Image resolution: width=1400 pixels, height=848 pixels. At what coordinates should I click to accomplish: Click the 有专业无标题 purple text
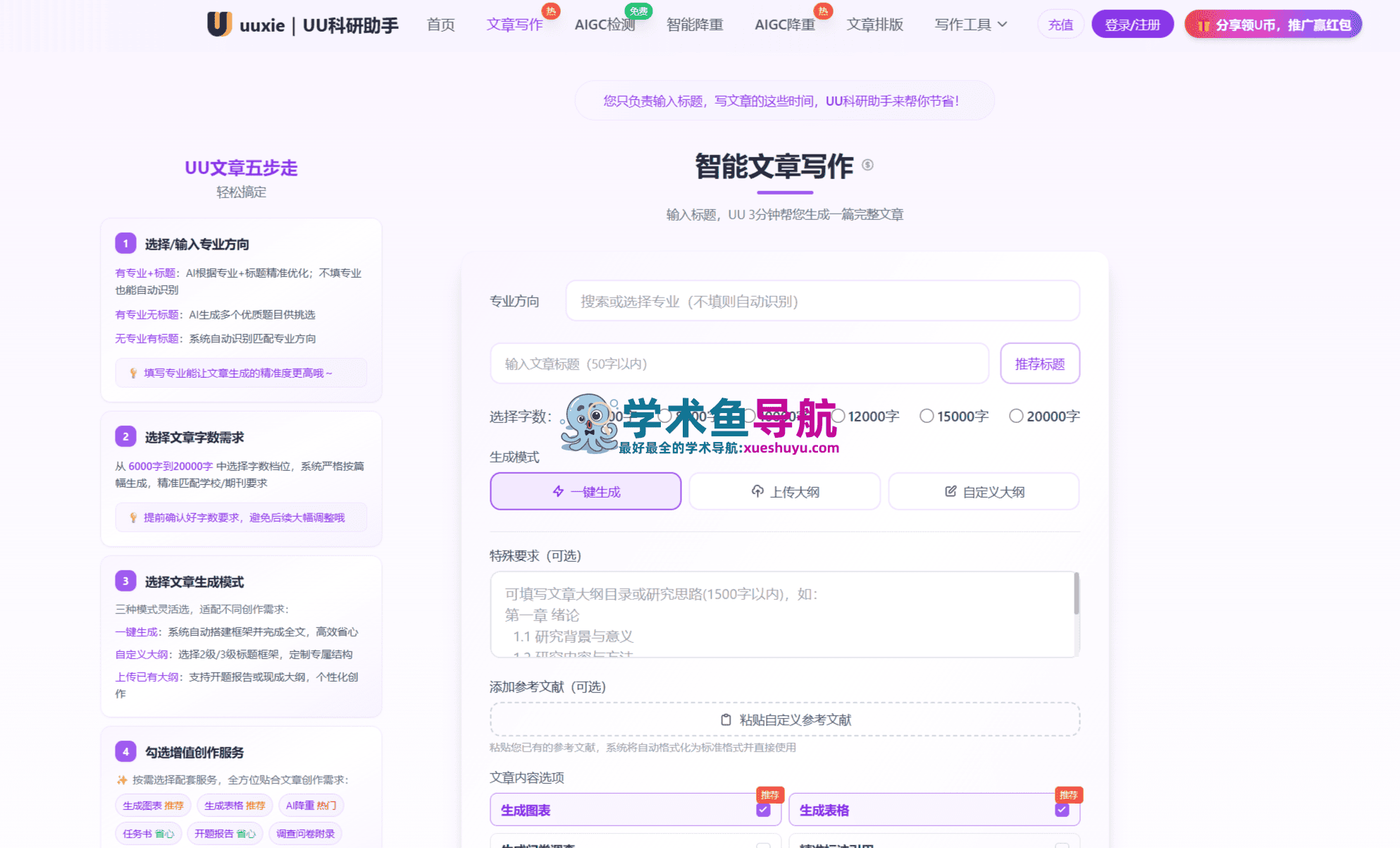pos(147,314)
